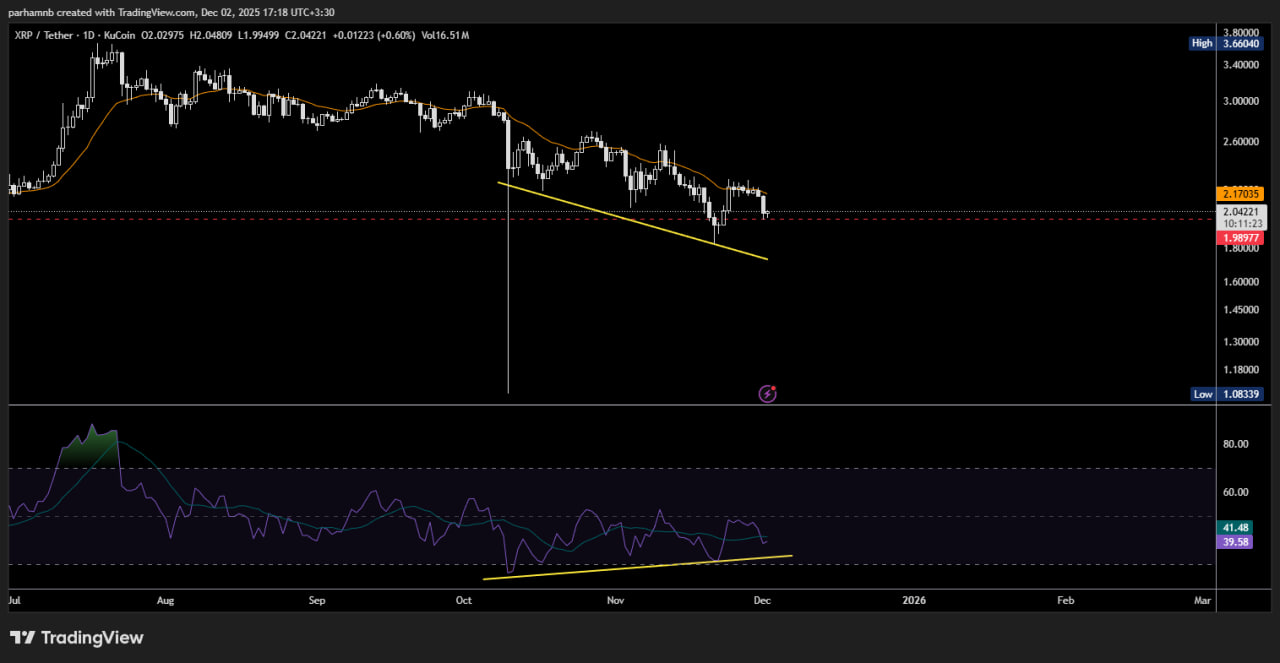Click the long October wick candle

pos(508,300)
